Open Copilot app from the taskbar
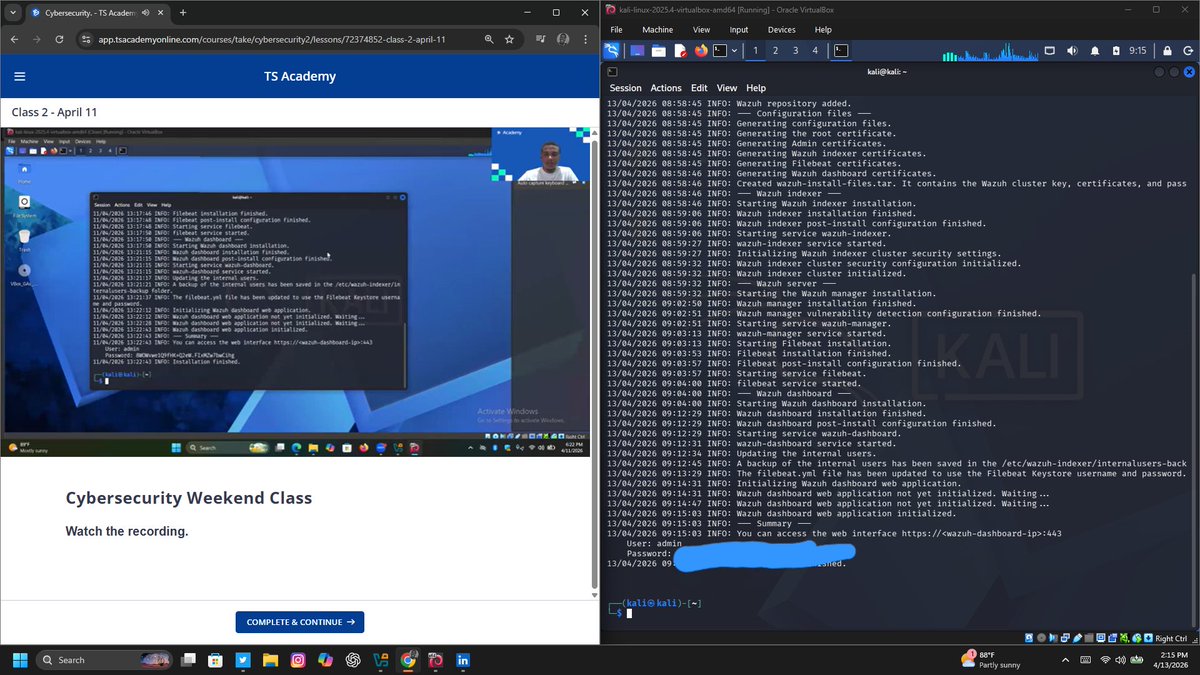The image size is (1200, 675). point(325,660)
